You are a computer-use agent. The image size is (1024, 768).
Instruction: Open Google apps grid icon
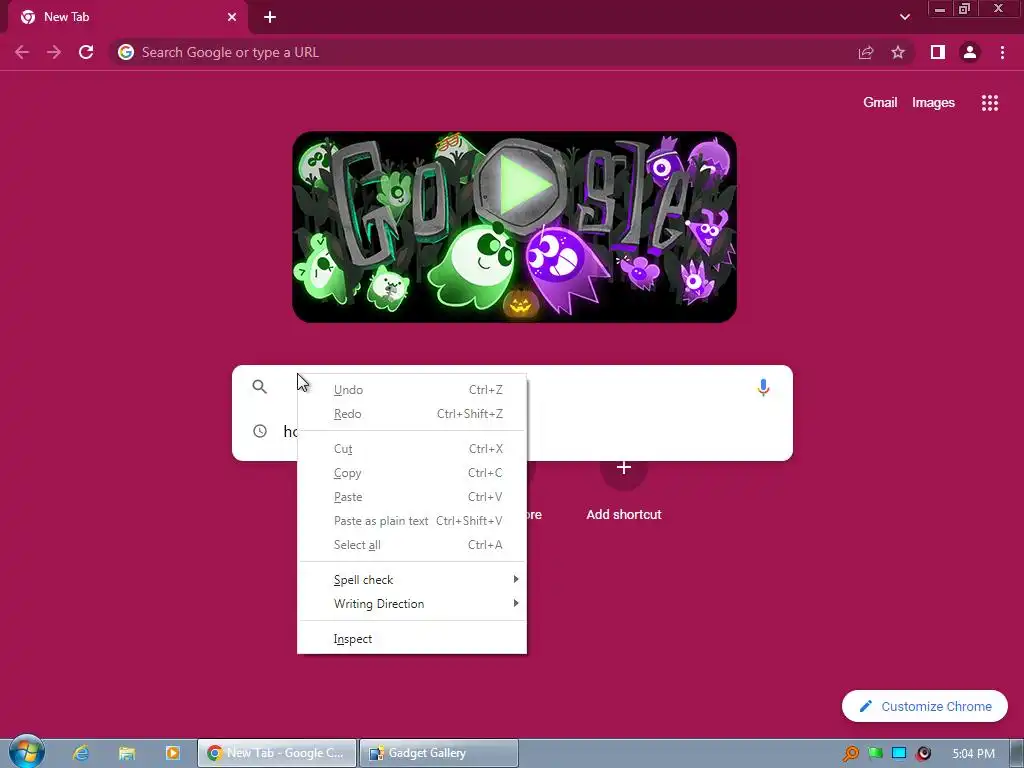click(x=990, y=103)
